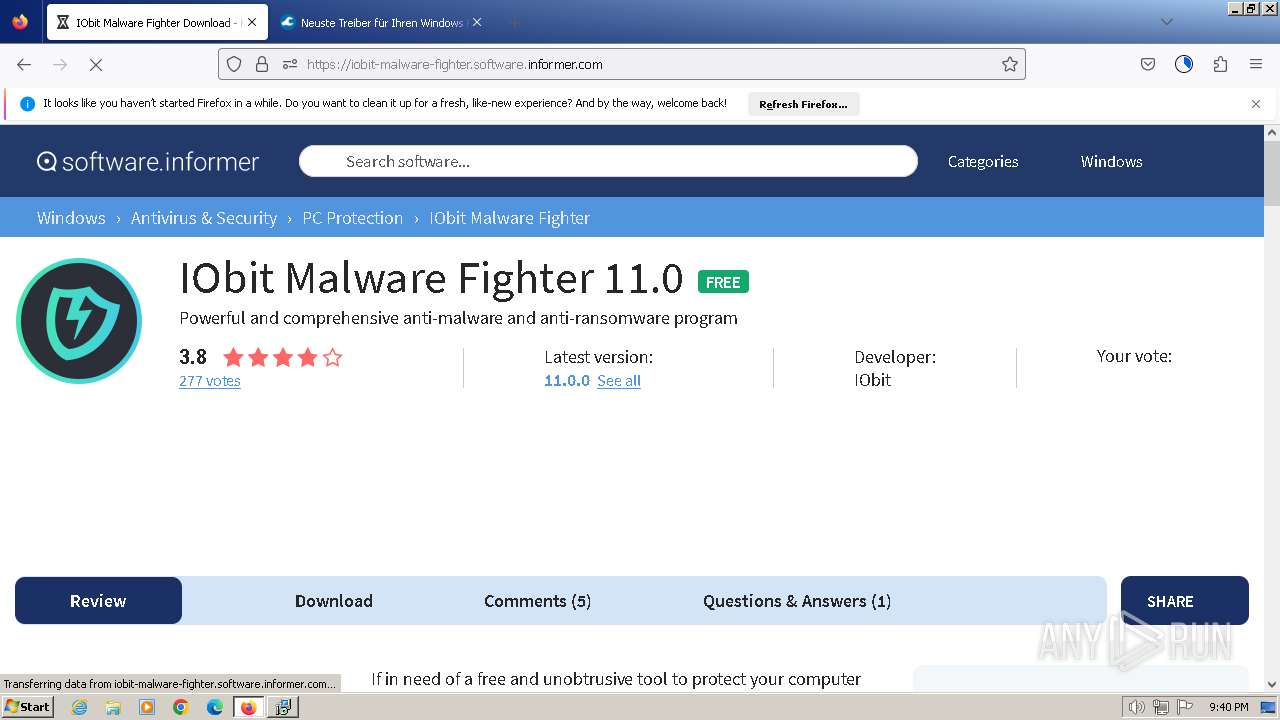Open the IObit Malware Fighter breadcrumb
This screenshot has height=720, width=1280.
click(x=510, y=218)
